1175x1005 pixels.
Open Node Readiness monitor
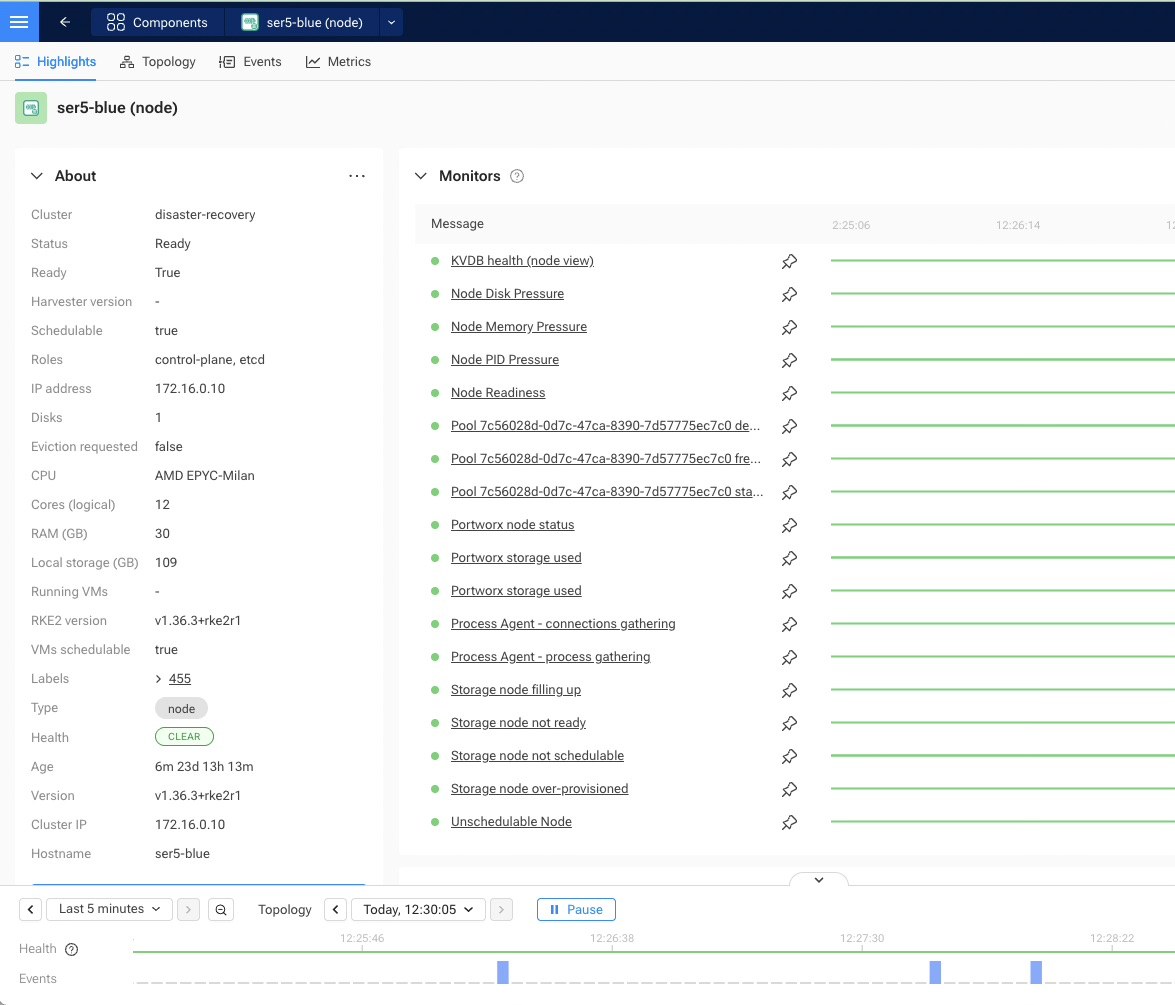[x=498, y=393]
